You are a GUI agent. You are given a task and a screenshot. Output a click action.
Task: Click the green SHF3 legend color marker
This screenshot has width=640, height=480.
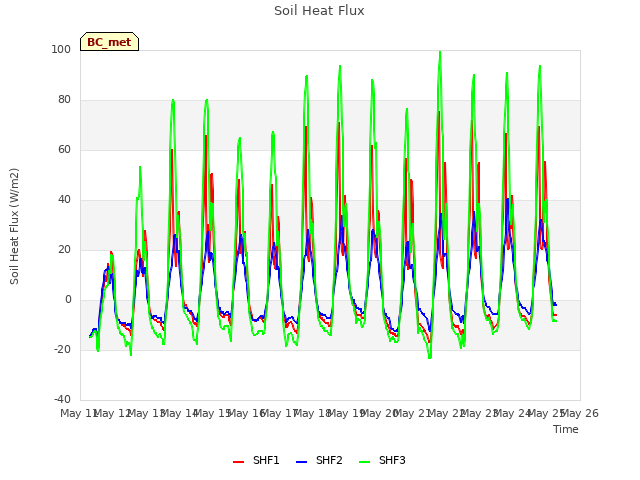[x=364, y=462]
